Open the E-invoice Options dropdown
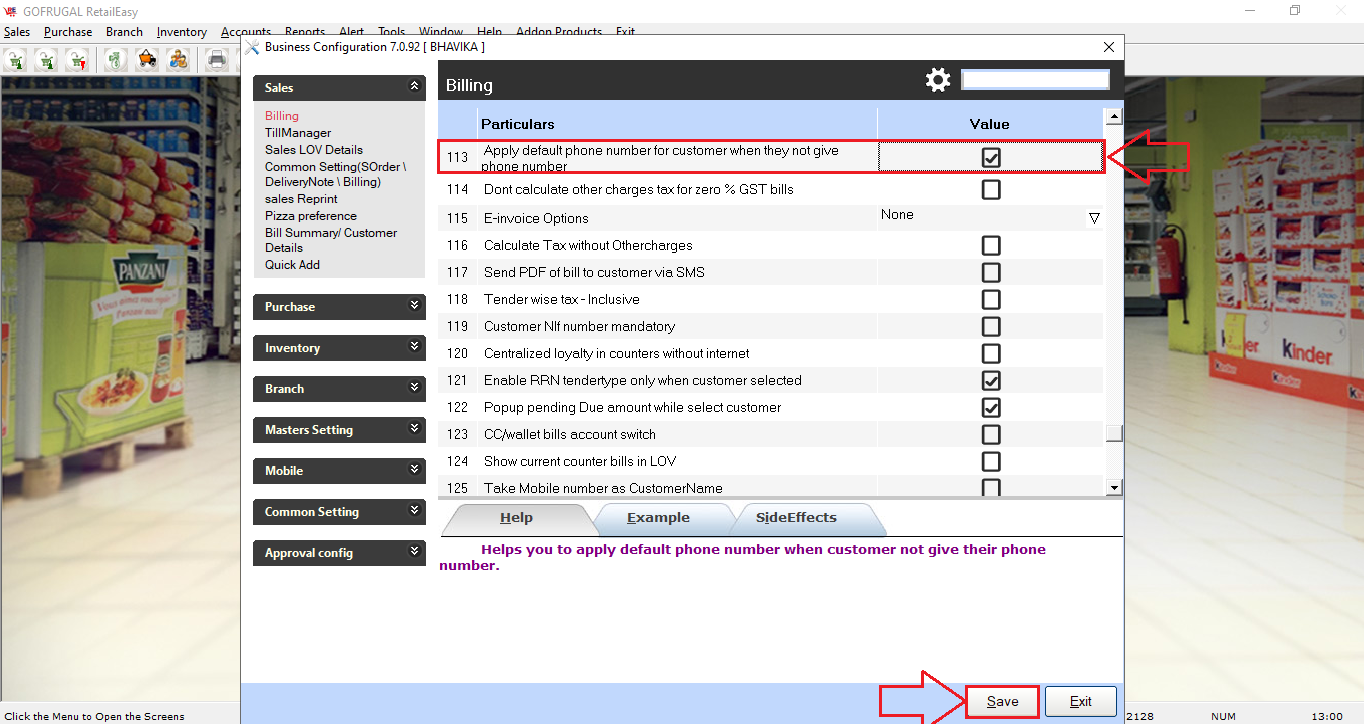The height and width of the screenshot is (724, 1364). [x=1094, y=218]
